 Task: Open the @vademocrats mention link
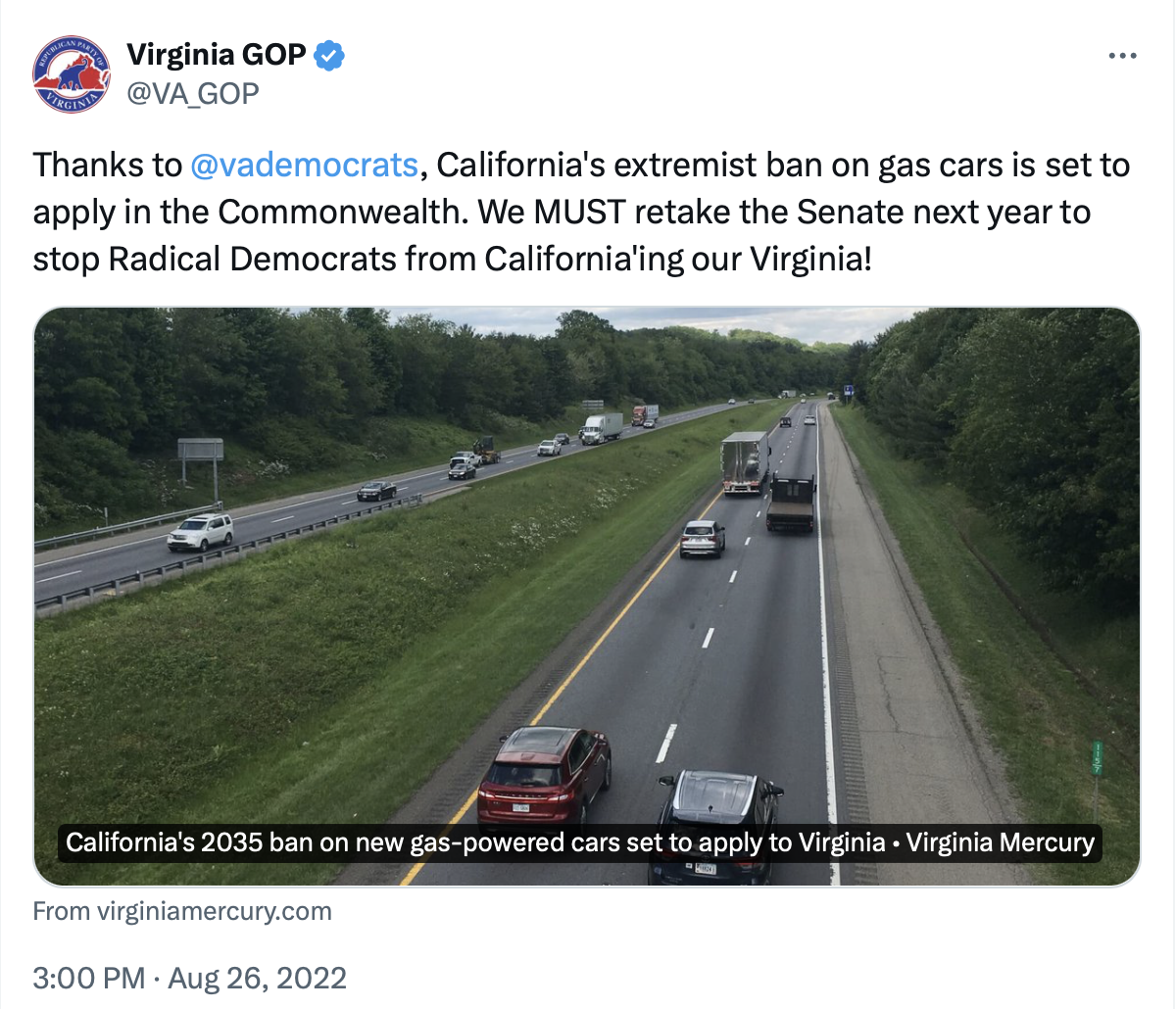point(303,165)
